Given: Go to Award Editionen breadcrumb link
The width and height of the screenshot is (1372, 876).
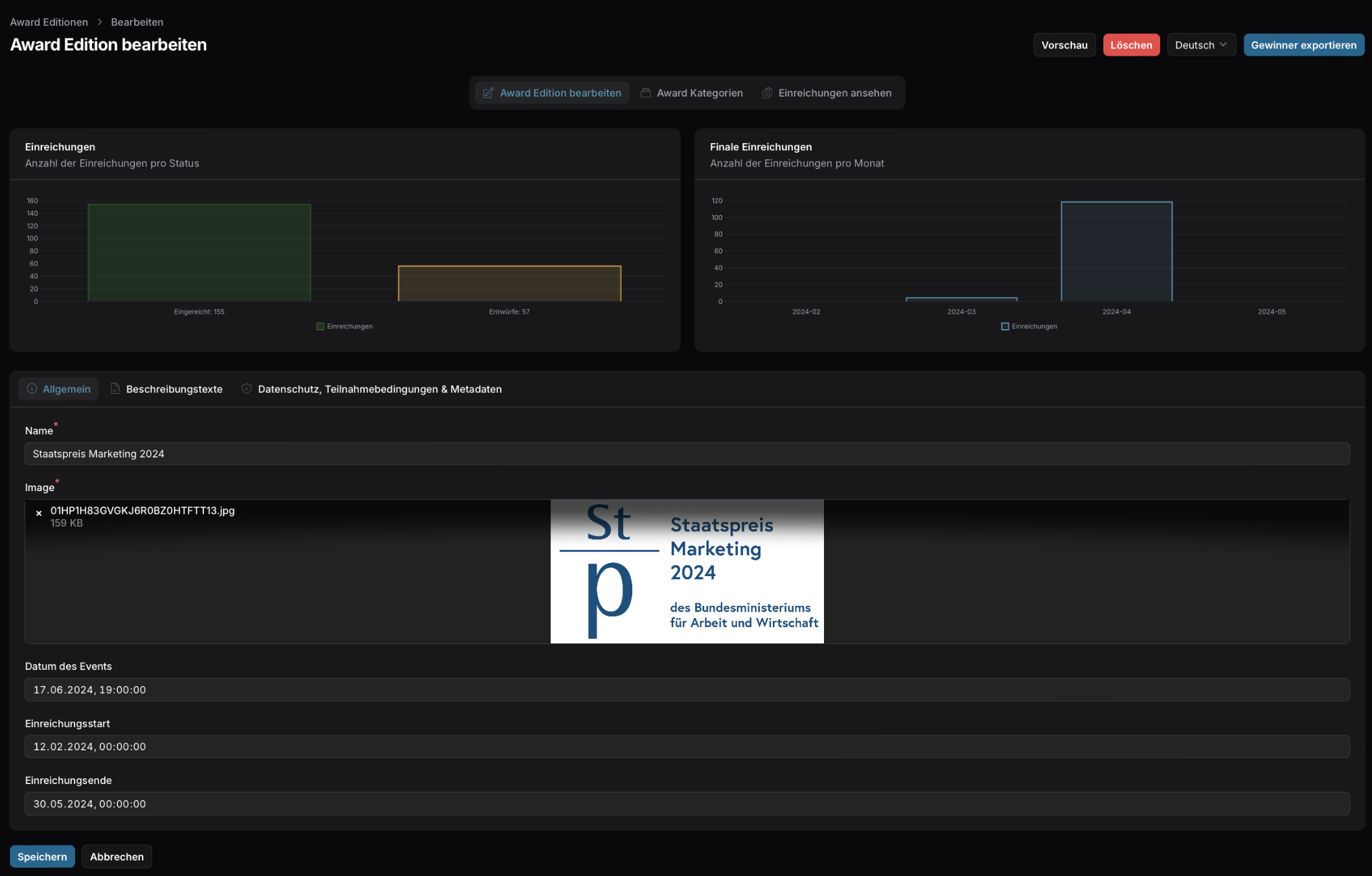Looking at the screenshot, I should tap(49, 22).
